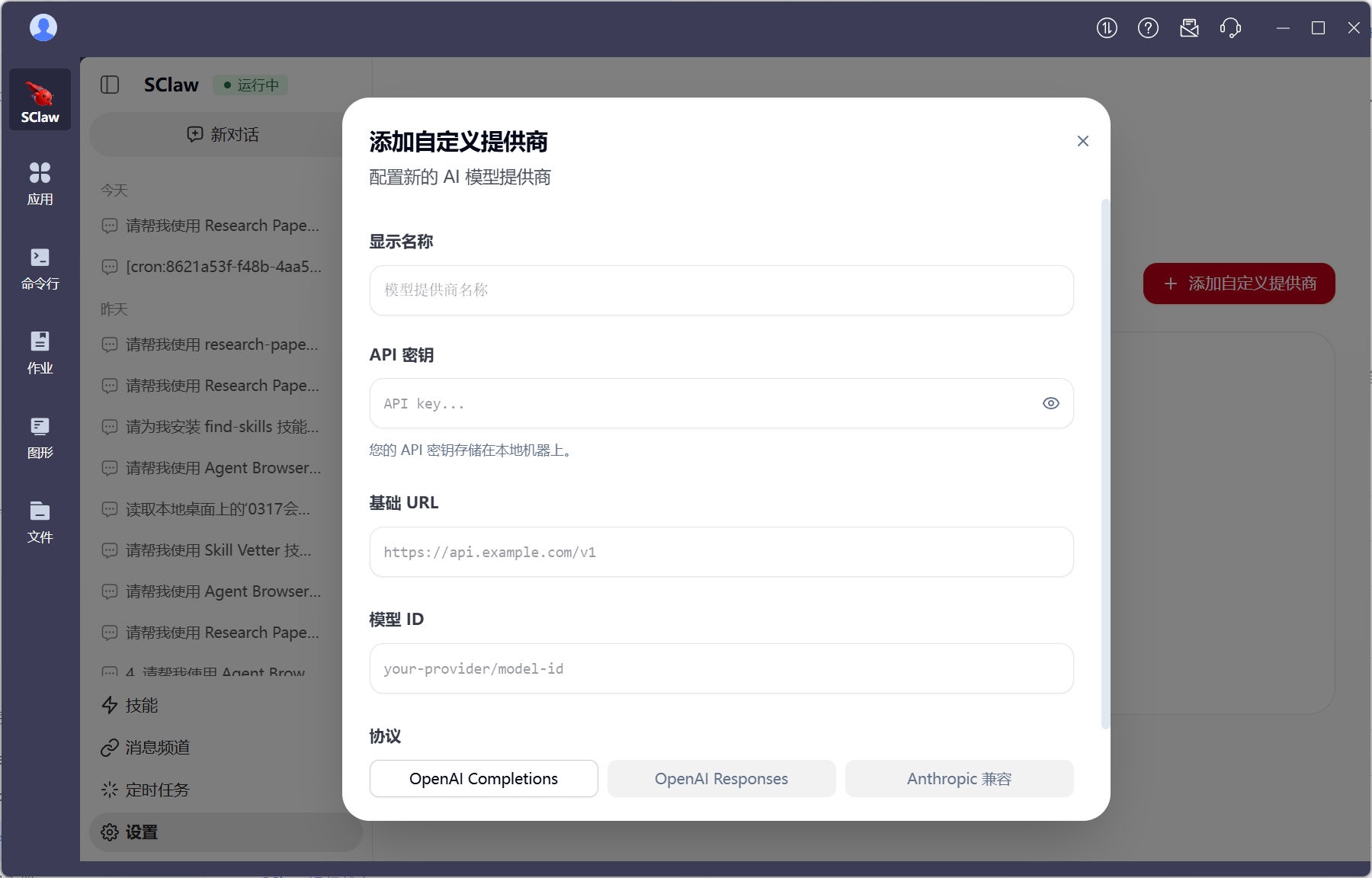Image resolution: width=1372 pixels, height=878 pixels.
Task: Open the 作业 jobs section
Action: pos(40,353)
